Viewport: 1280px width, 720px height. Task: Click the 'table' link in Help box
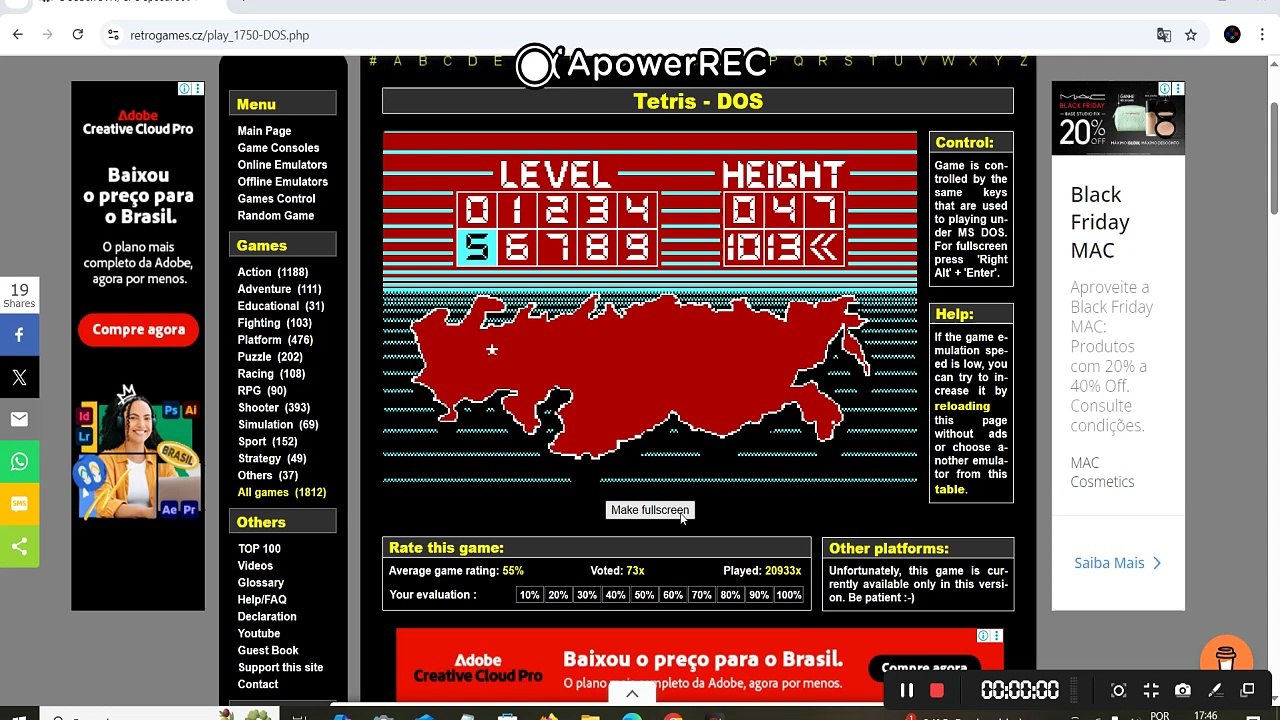[x=950, y=490]
